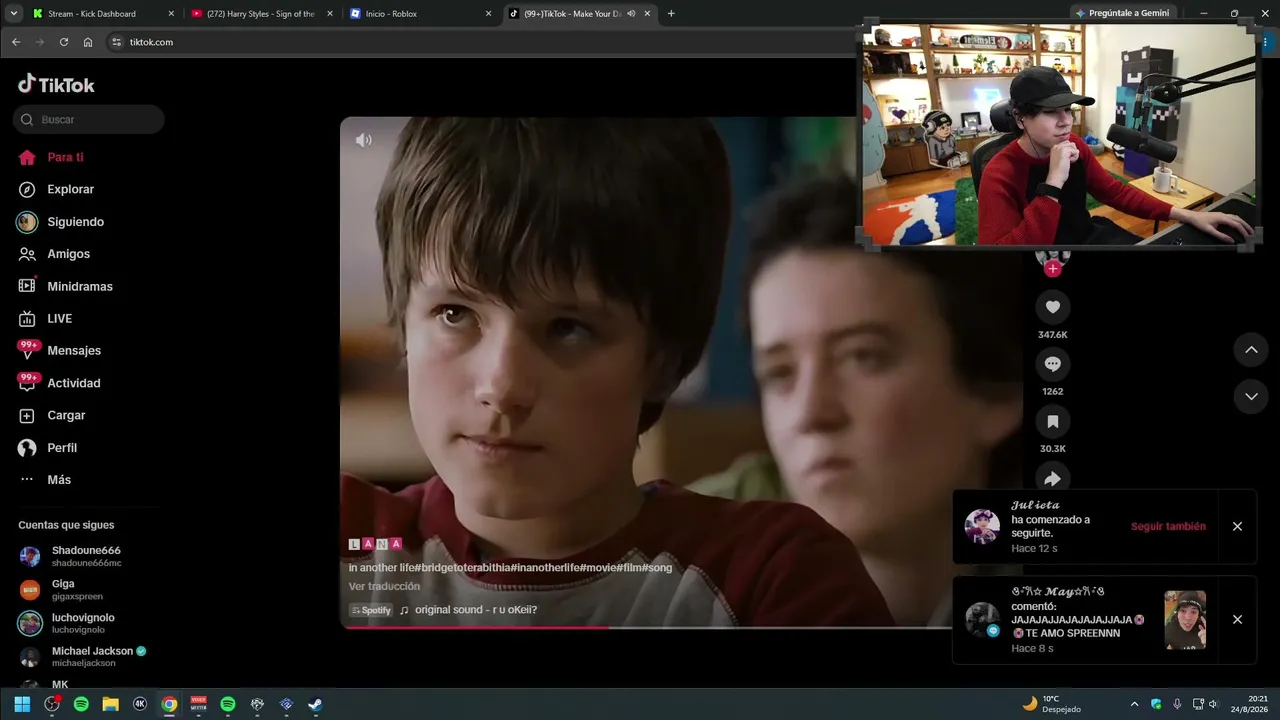Select the Minidramas icon in sidebar
The height and width of the screenshot is (720, 1280).
27,286
